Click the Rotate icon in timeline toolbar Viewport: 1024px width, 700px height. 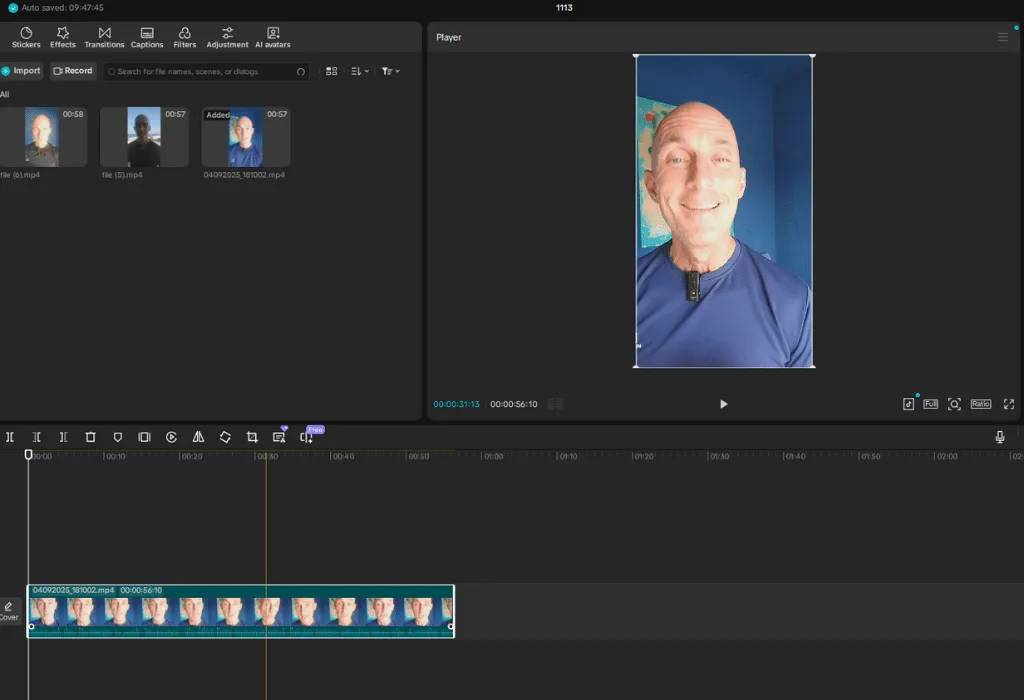tap(225, 437)
